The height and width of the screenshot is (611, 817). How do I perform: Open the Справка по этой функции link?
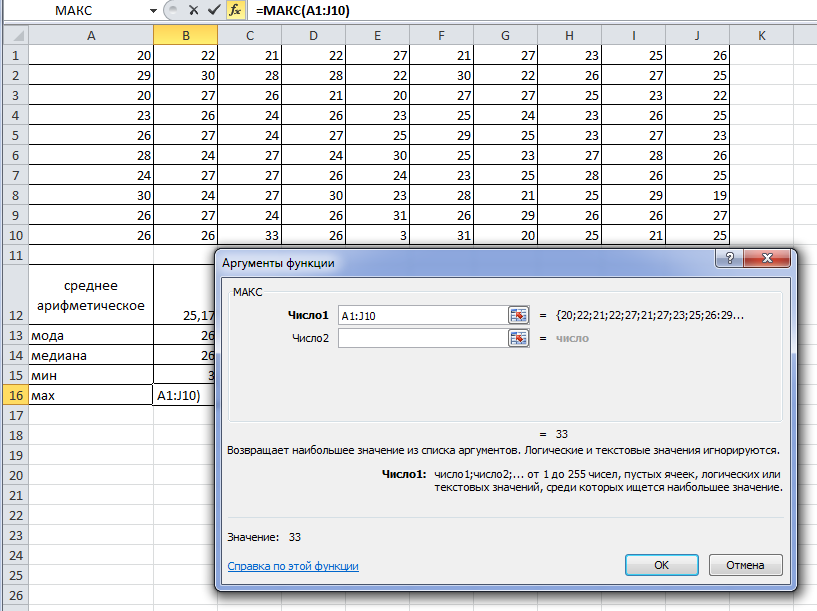pyautogui.click(x=293, y=566)
